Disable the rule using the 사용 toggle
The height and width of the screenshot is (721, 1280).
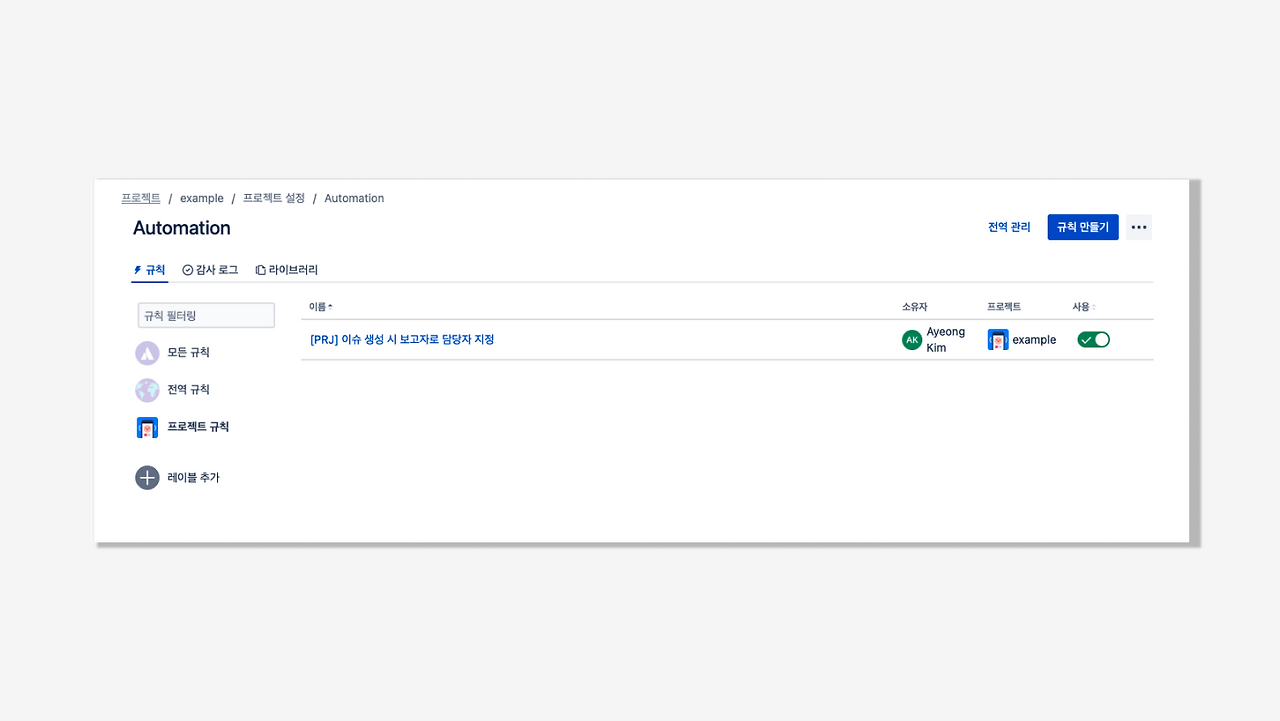pos(1093,340)
